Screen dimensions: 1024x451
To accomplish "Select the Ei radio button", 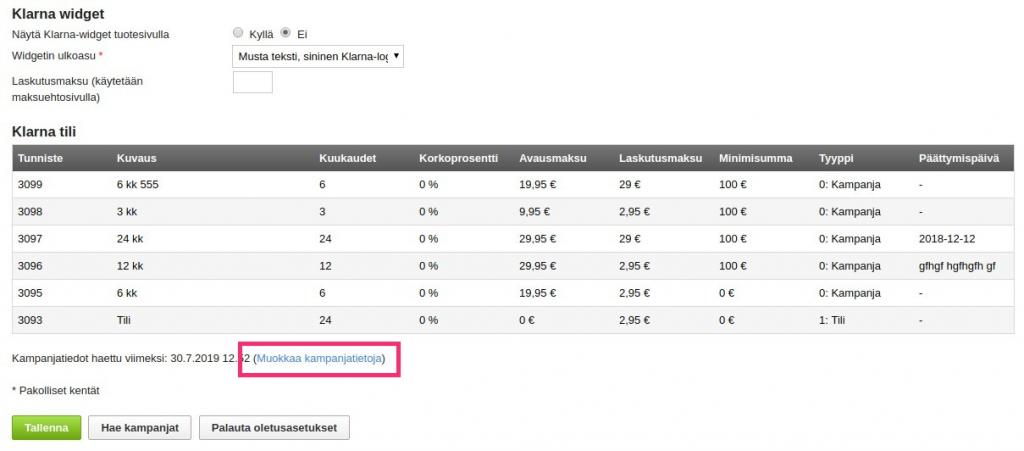I will [285, 33].
